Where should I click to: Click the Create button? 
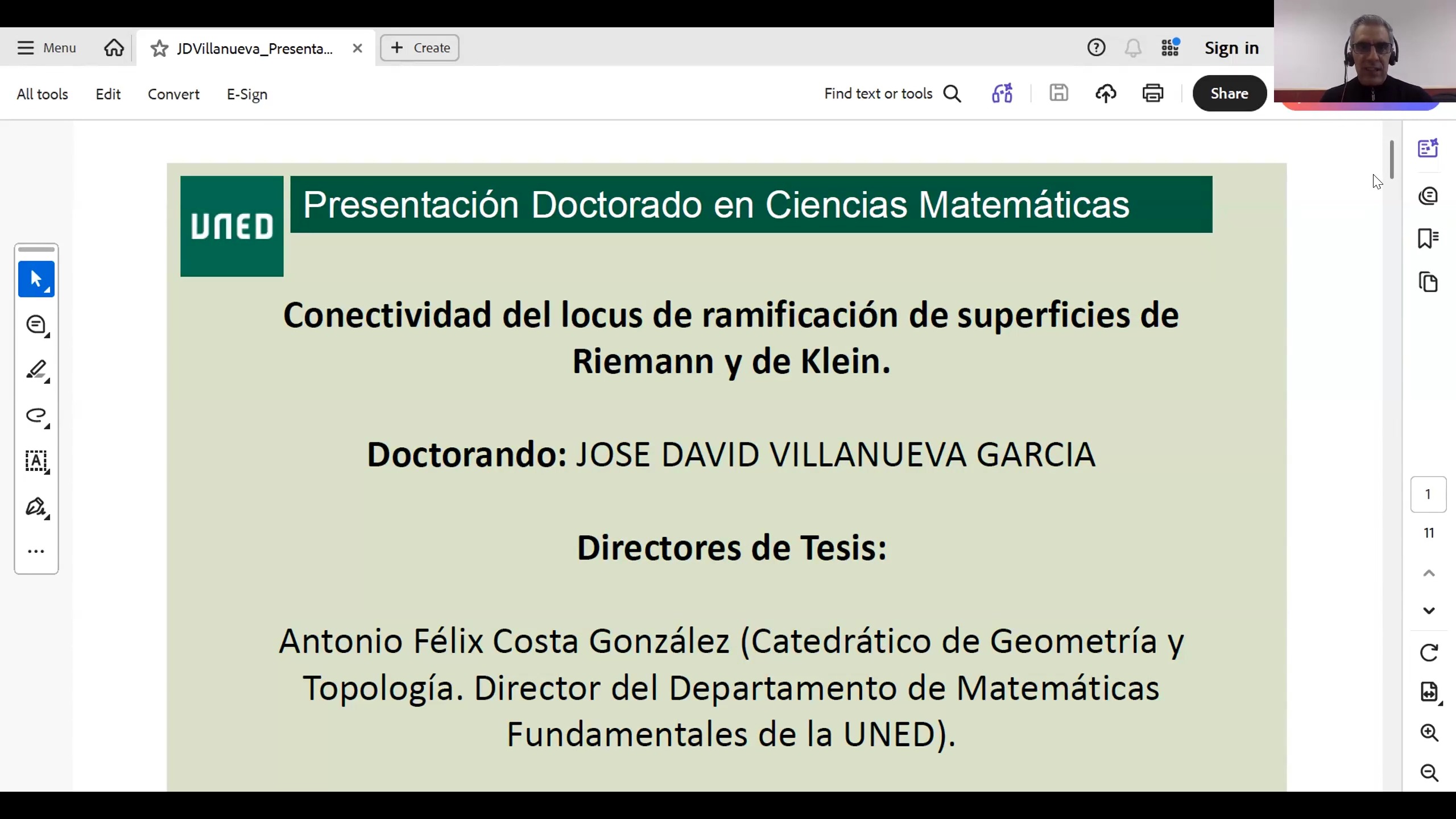(420, 48)
